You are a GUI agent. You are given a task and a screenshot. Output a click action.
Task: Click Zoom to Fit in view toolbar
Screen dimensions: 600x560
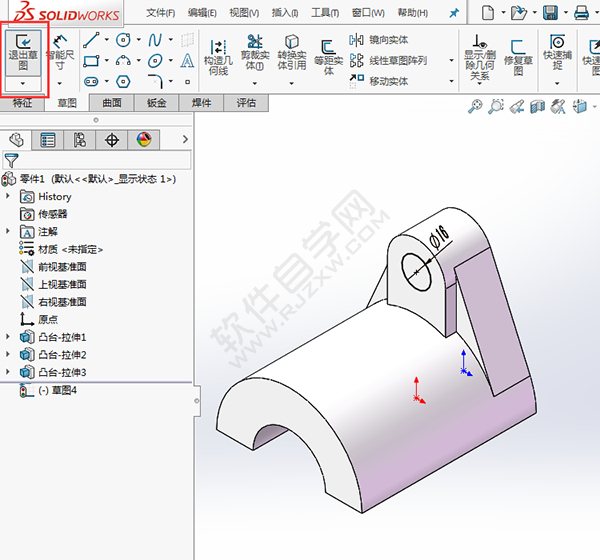tap(475, 106)
